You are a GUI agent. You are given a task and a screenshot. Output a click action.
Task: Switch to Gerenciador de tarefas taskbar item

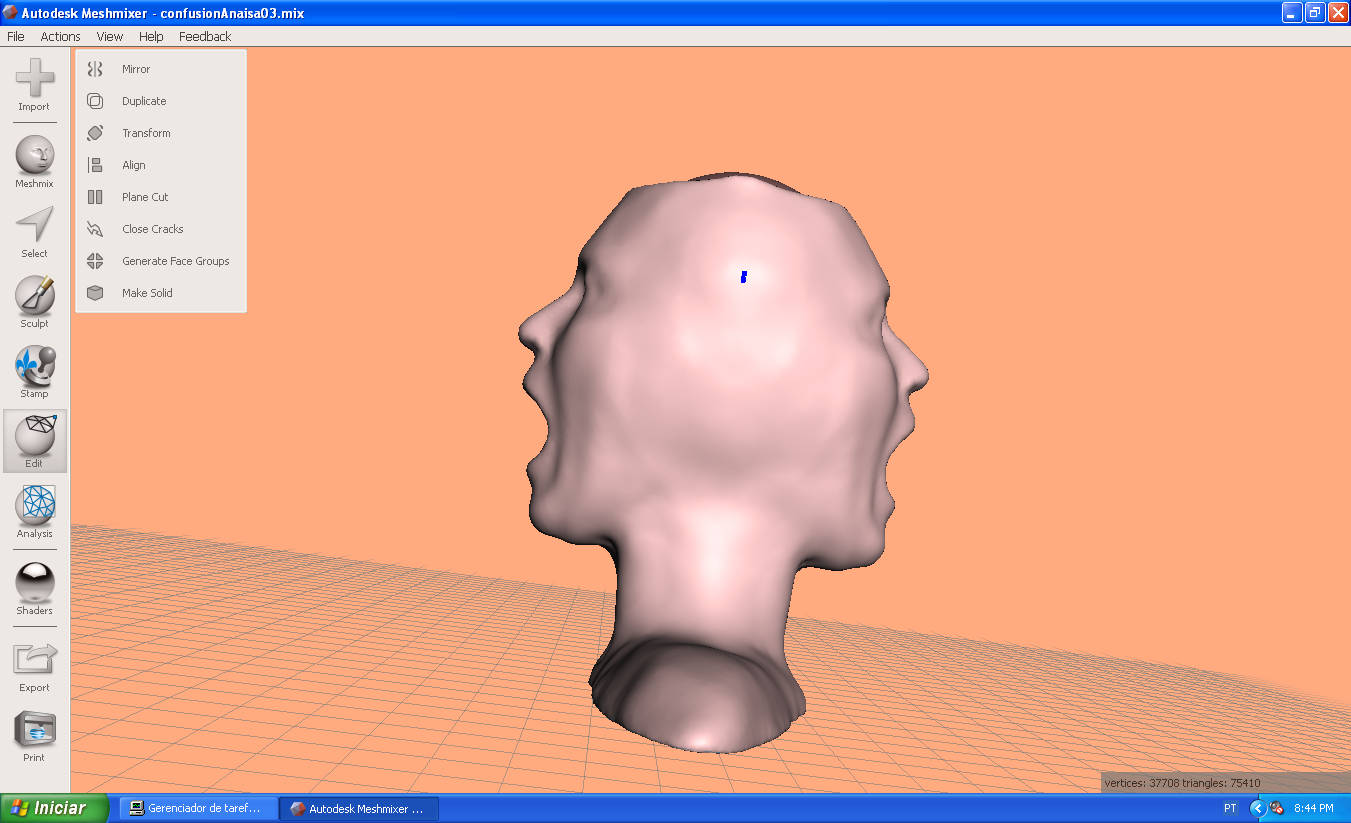point(198,808)
